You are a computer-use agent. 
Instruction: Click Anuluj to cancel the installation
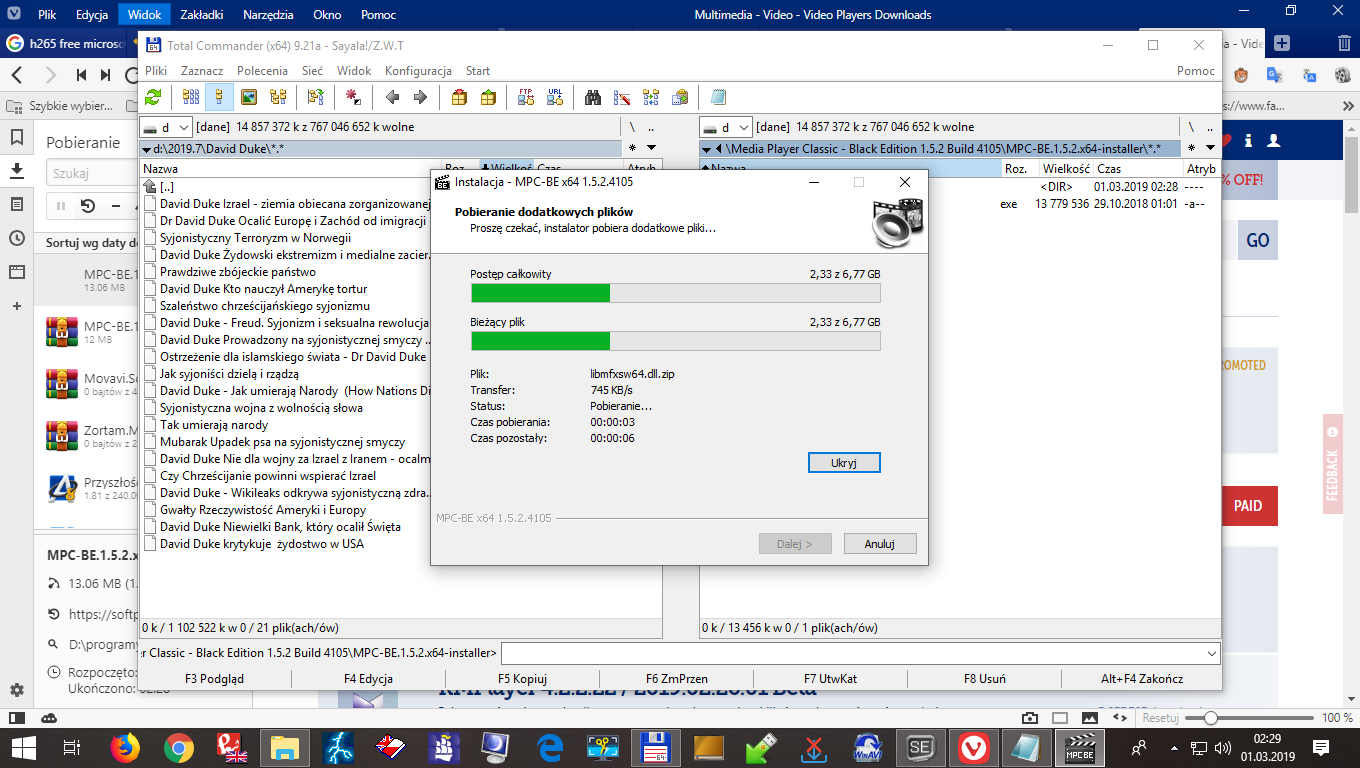click(x=879, y=544)
